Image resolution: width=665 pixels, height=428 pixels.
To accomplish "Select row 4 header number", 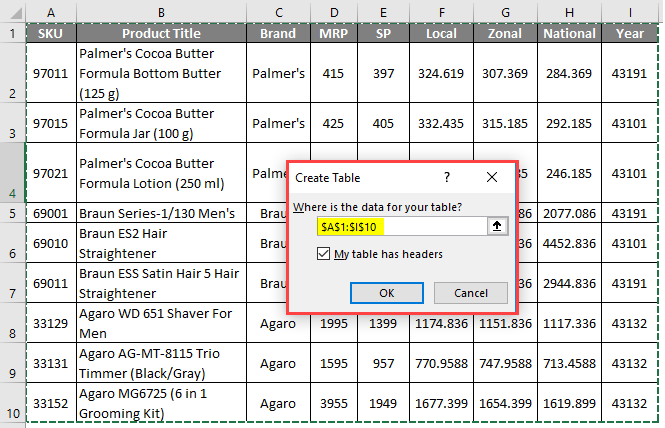I will pyautogui.click(x=13, y=173).
